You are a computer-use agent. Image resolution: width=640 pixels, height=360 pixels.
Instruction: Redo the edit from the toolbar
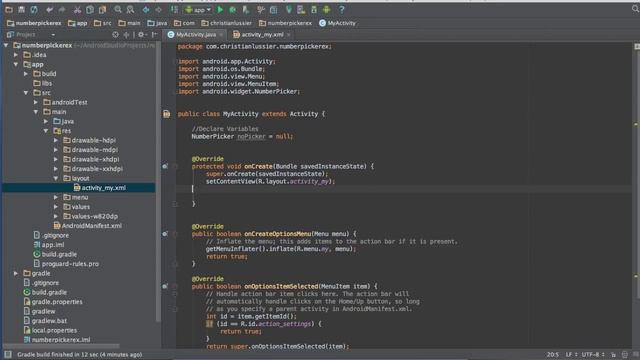62,9
